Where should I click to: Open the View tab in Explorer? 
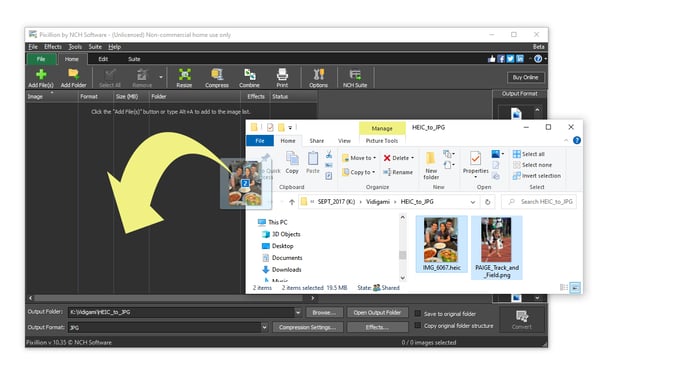(344, 141)
